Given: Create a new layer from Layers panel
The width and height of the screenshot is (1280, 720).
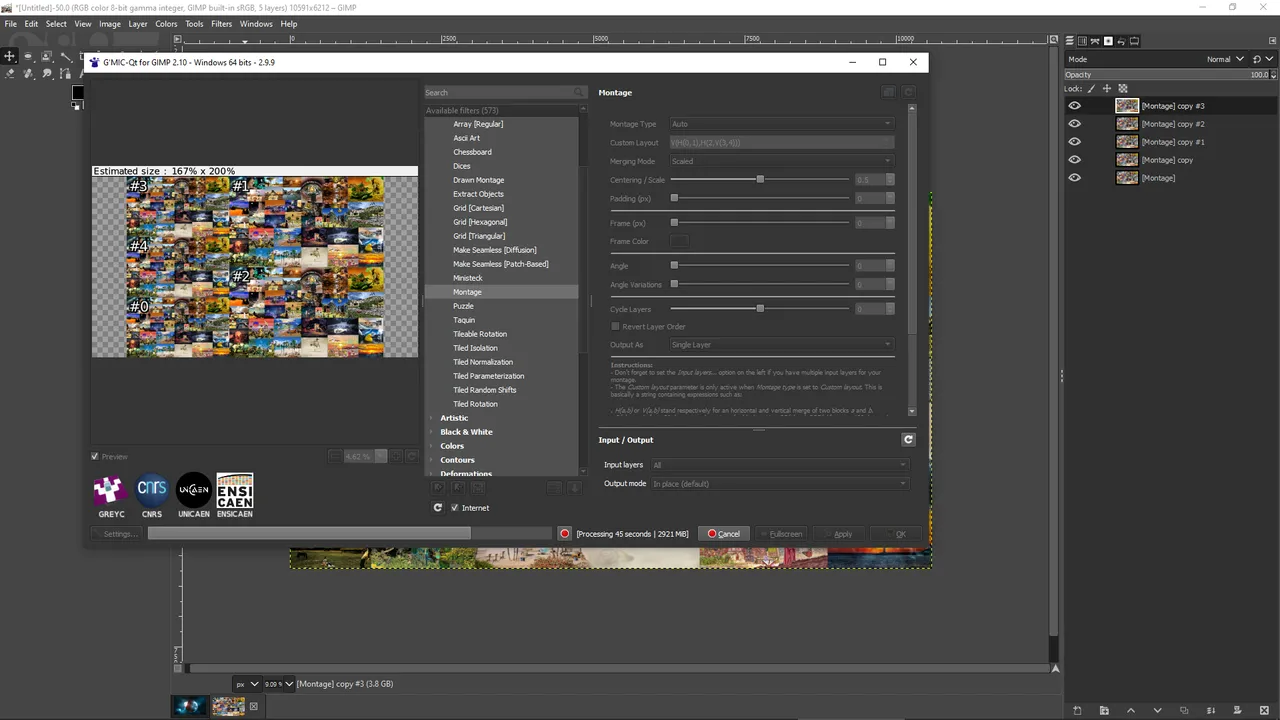Looking at the screenshot, I should (1077, 710).
